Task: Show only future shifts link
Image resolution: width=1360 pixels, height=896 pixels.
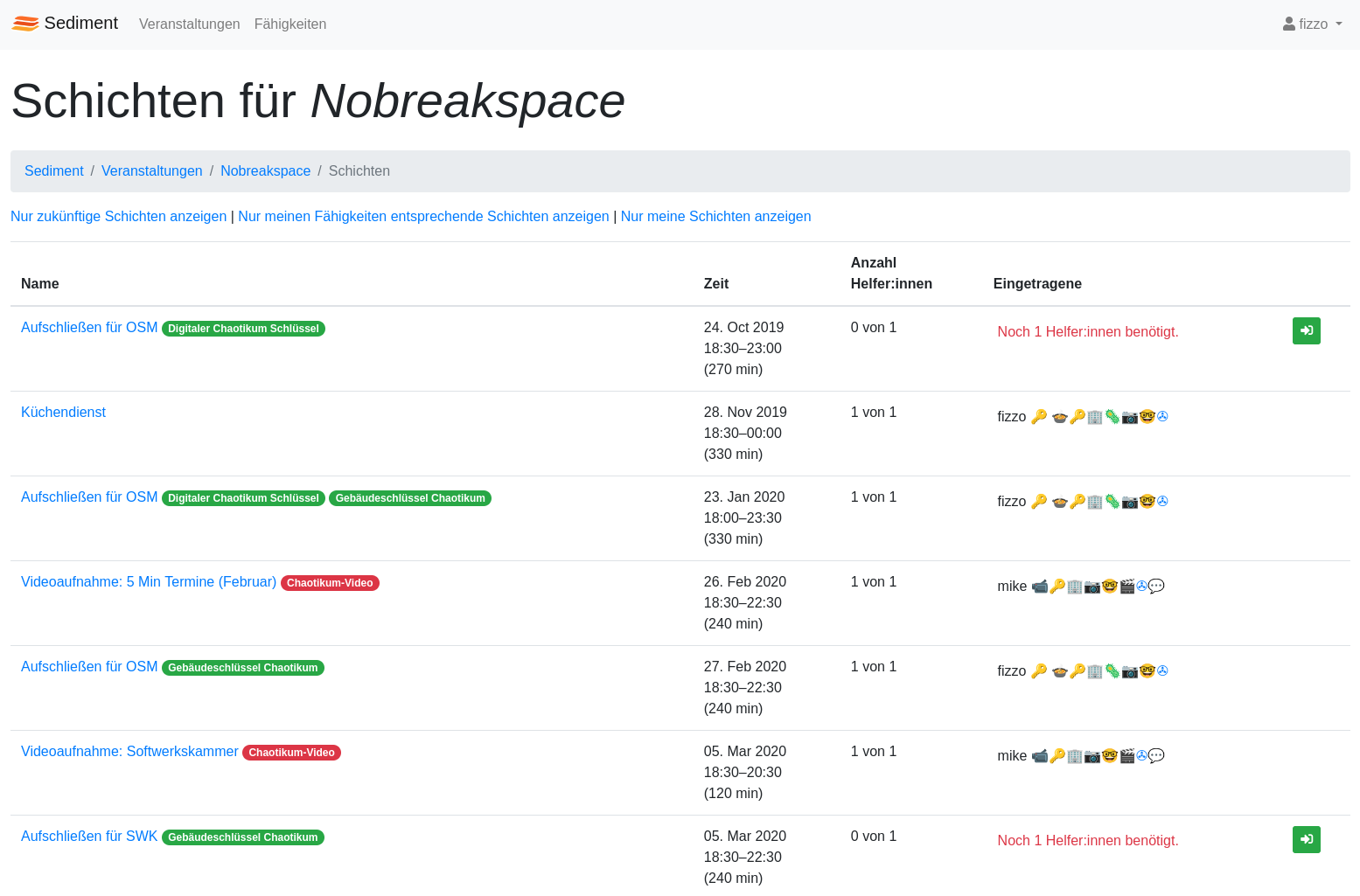Action: click(x=118, y=217)
